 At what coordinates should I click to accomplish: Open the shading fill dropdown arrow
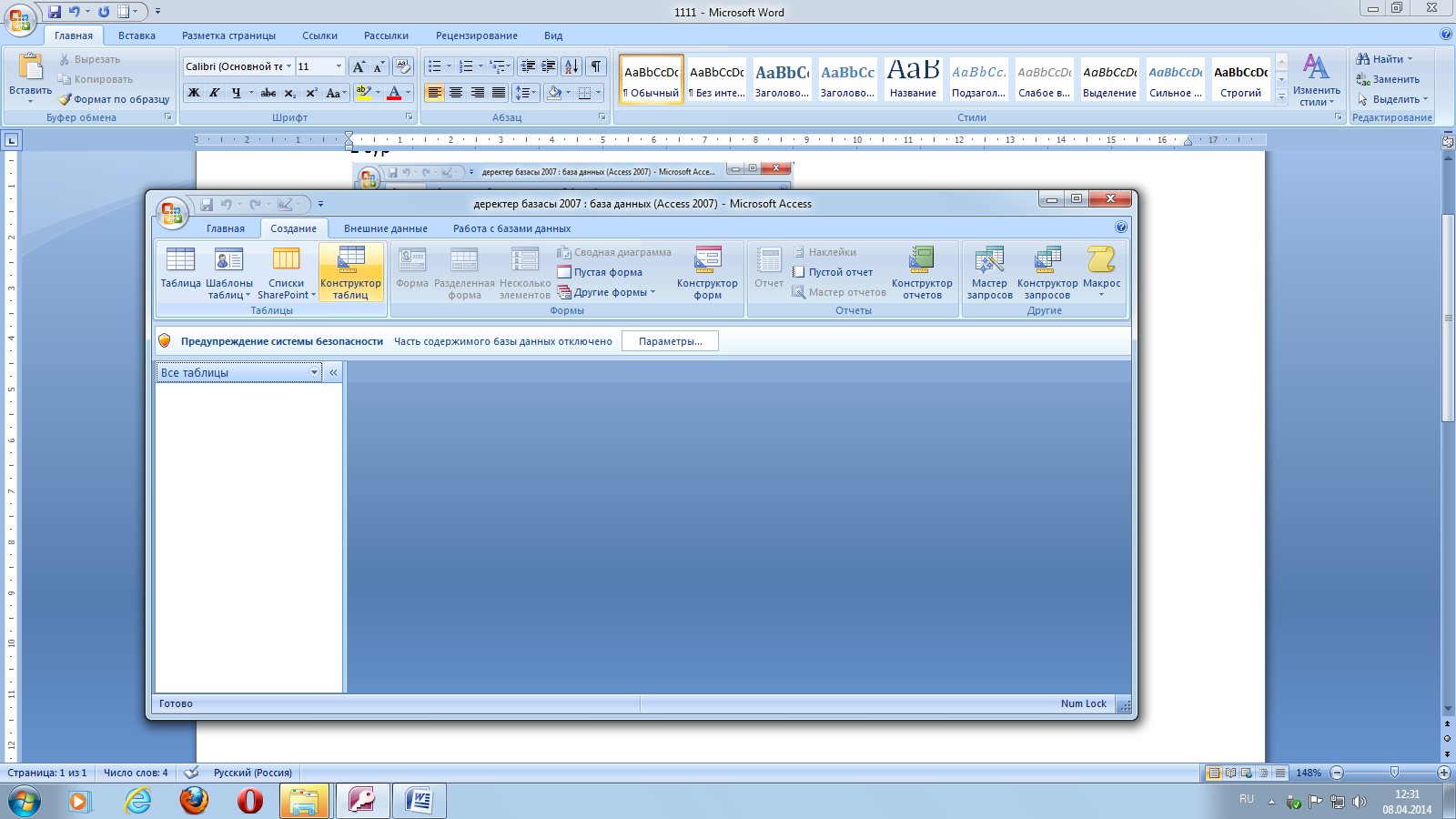point(568,93)
